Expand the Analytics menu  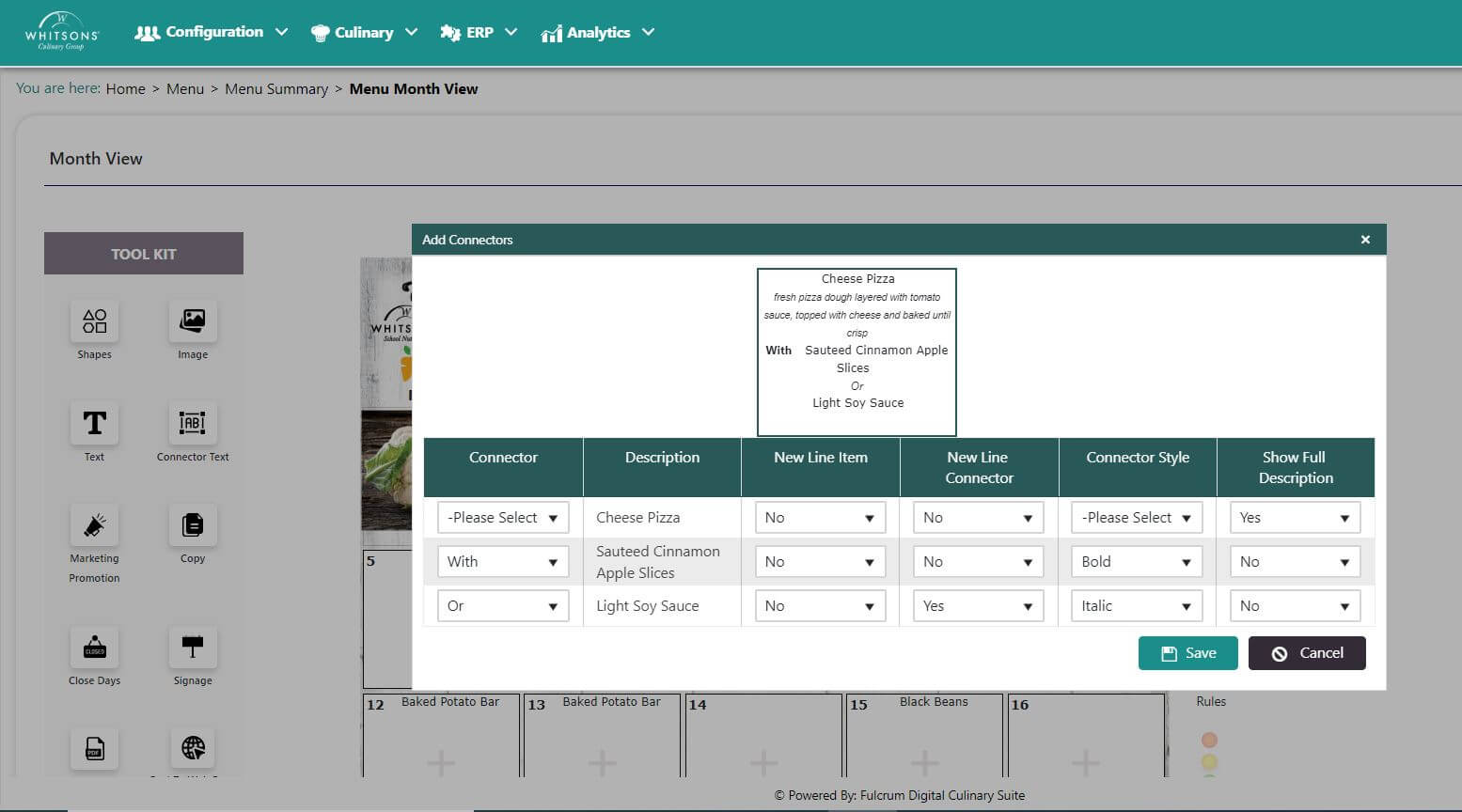coord(597,33)
